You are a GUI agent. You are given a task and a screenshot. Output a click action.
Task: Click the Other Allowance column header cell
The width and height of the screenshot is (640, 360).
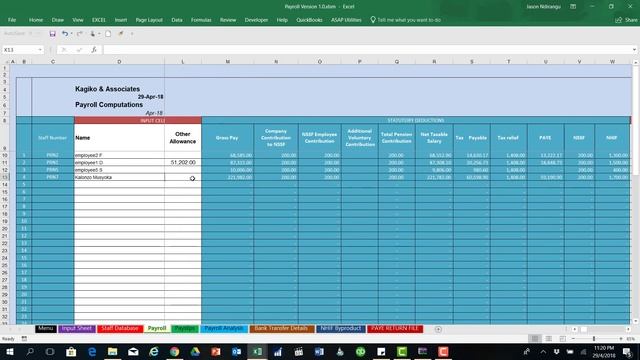[x=183, y=138]
